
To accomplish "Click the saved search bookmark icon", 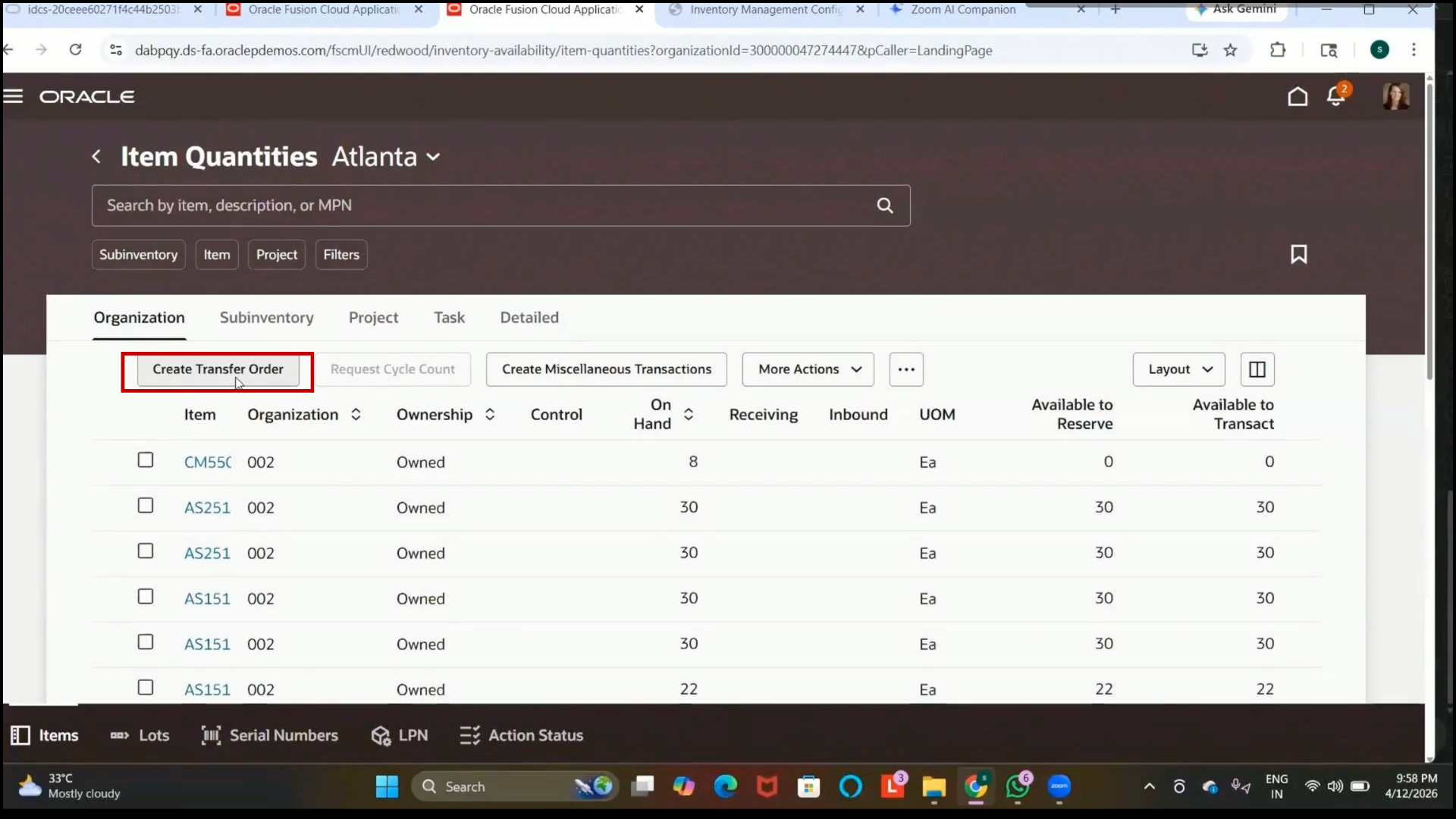I will coord(1299,254).
